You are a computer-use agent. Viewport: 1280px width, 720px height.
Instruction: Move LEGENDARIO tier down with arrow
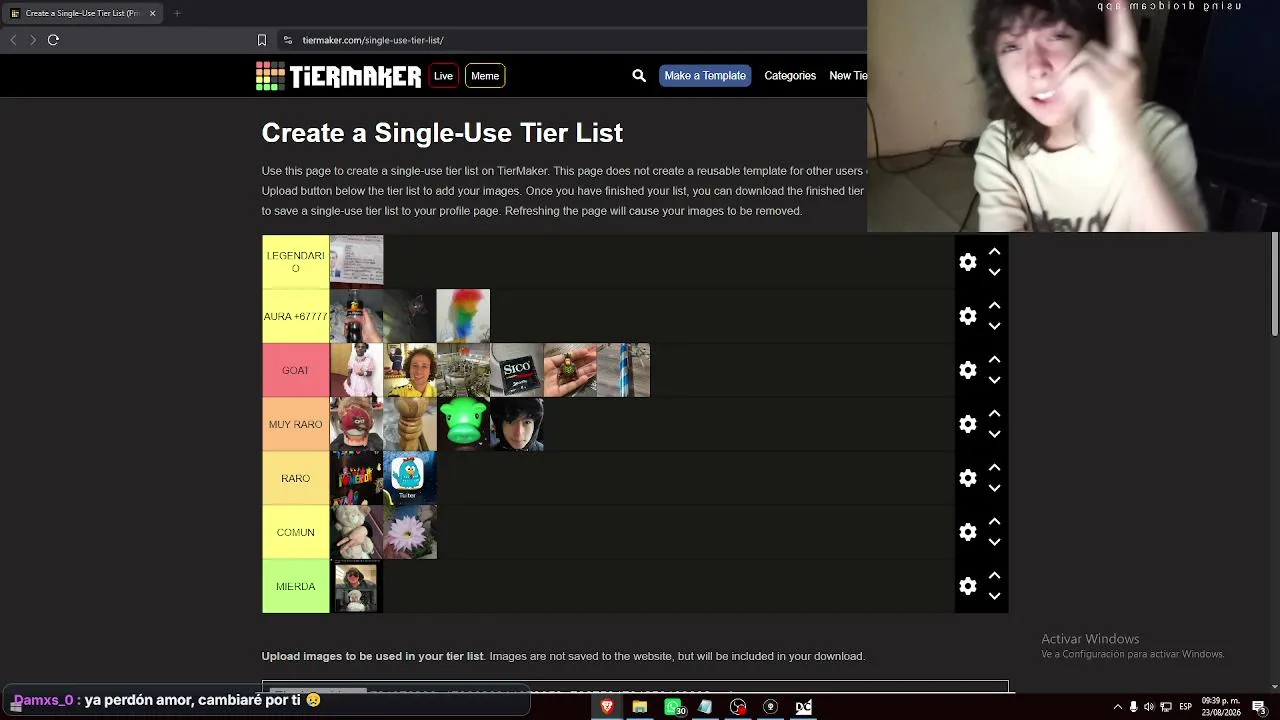994,272
